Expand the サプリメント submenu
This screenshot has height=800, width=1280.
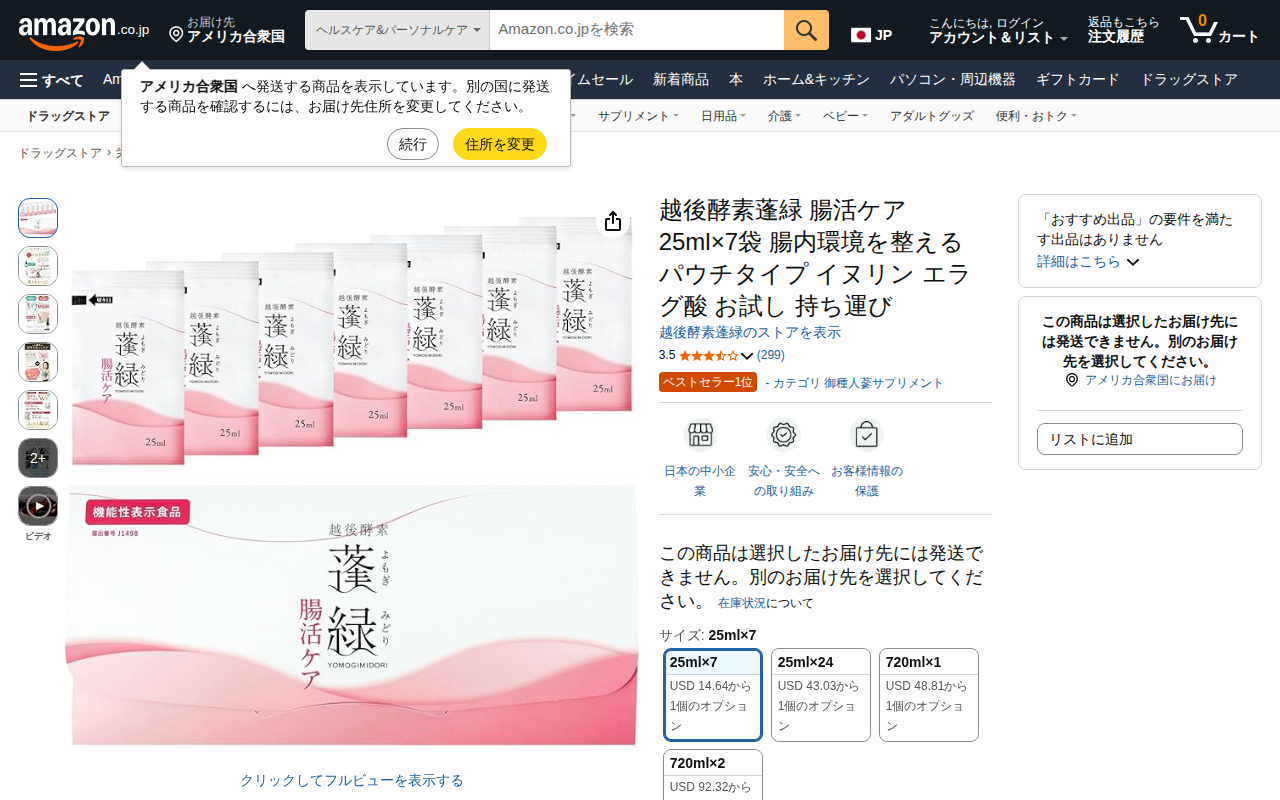point(638,116)
